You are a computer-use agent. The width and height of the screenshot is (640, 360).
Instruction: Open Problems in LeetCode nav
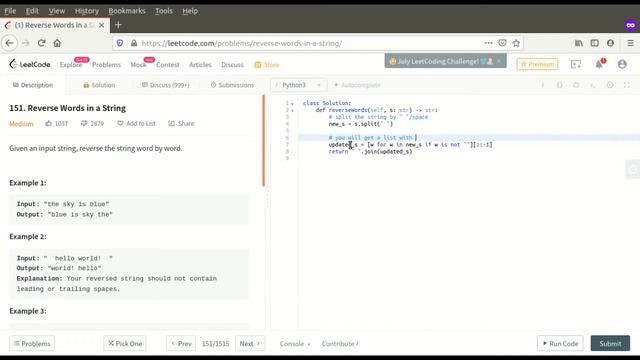pos(107,64)
